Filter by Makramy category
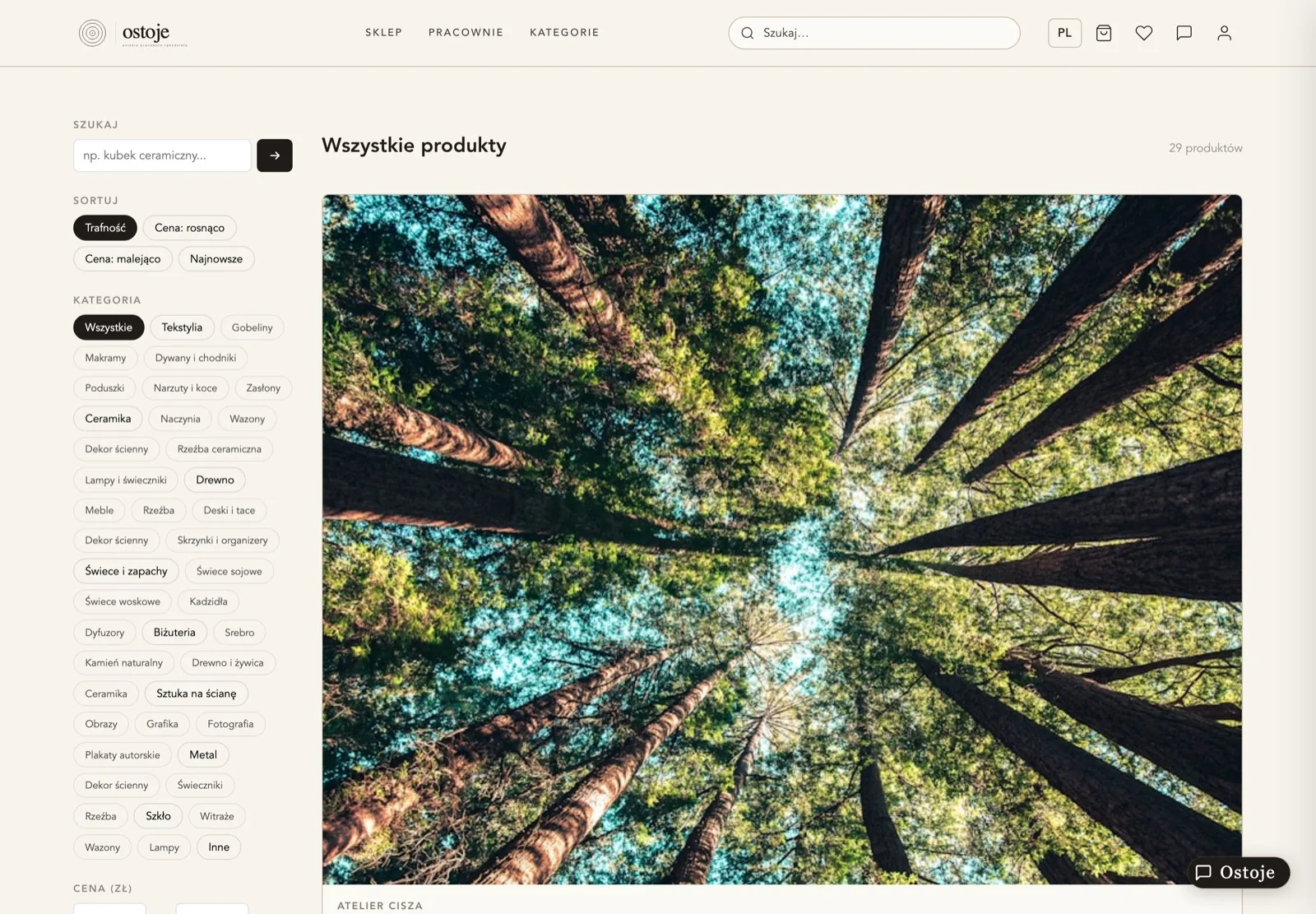 tap(105, 358)
